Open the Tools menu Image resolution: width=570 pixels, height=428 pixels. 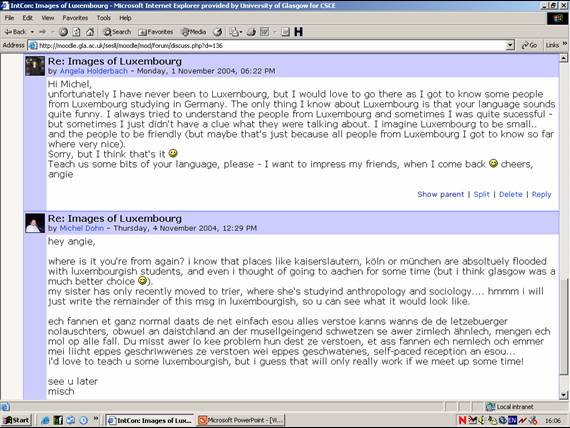pos(104,18)
